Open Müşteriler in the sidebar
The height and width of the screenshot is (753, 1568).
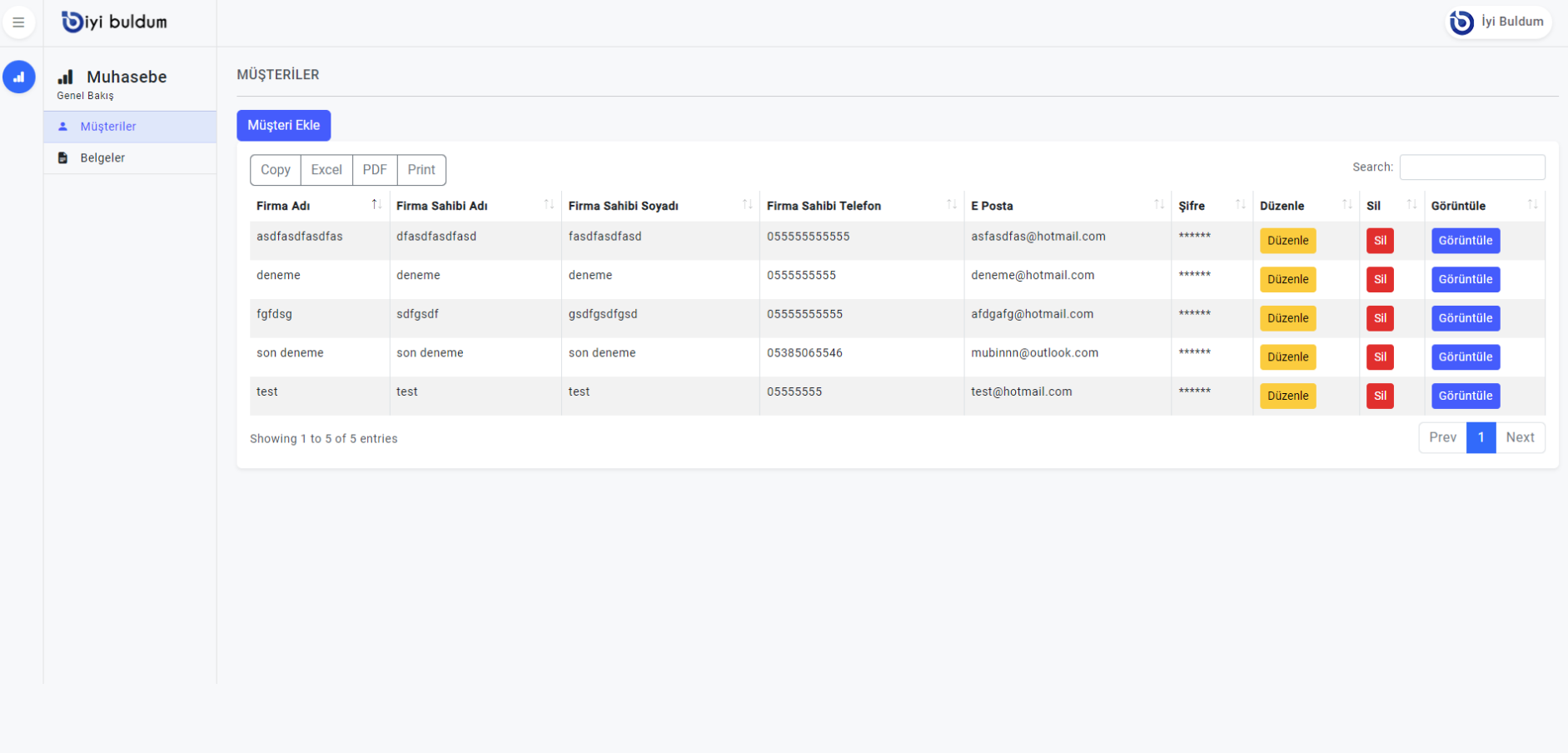(108, 127)
